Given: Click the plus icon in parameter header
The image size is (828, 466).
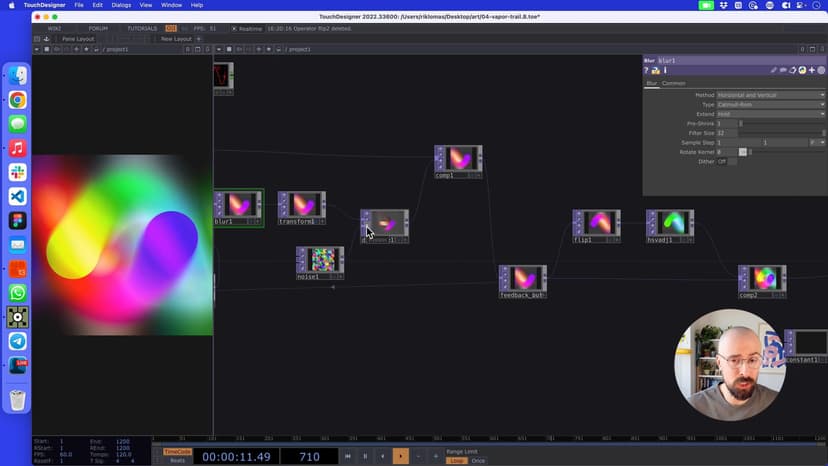Looking at the screenshot, I should pyautogui.click(x=811, y=71).
